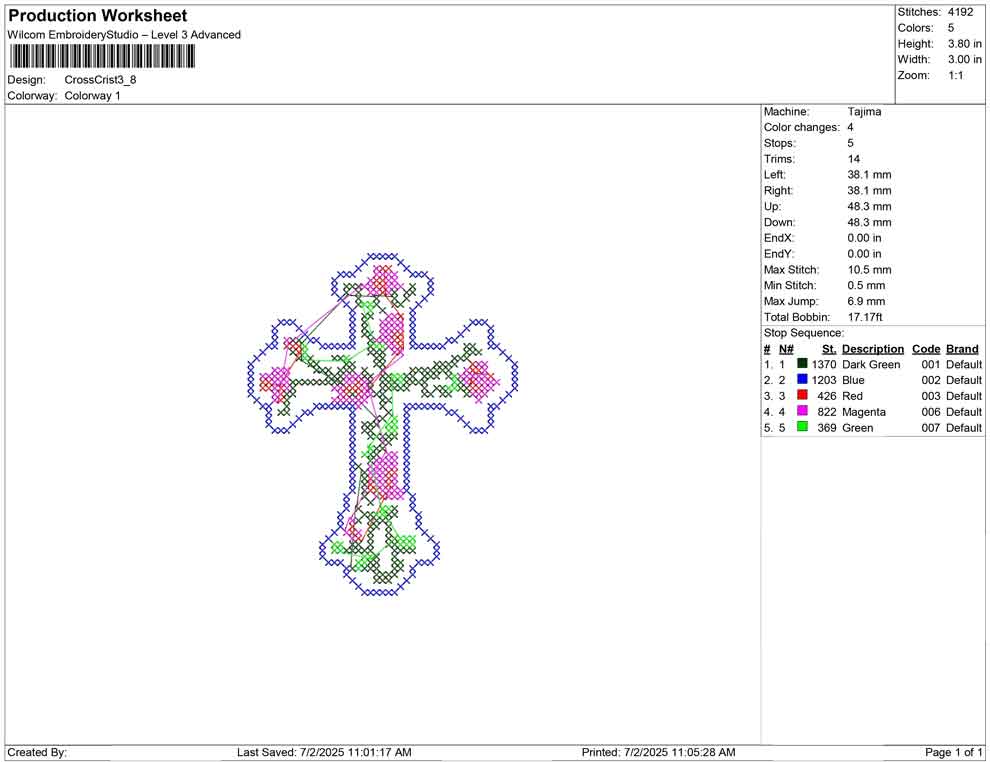This screenshot has height=762, width=990.
Task: Open the Colorway 1 entry
Action: 92,95
